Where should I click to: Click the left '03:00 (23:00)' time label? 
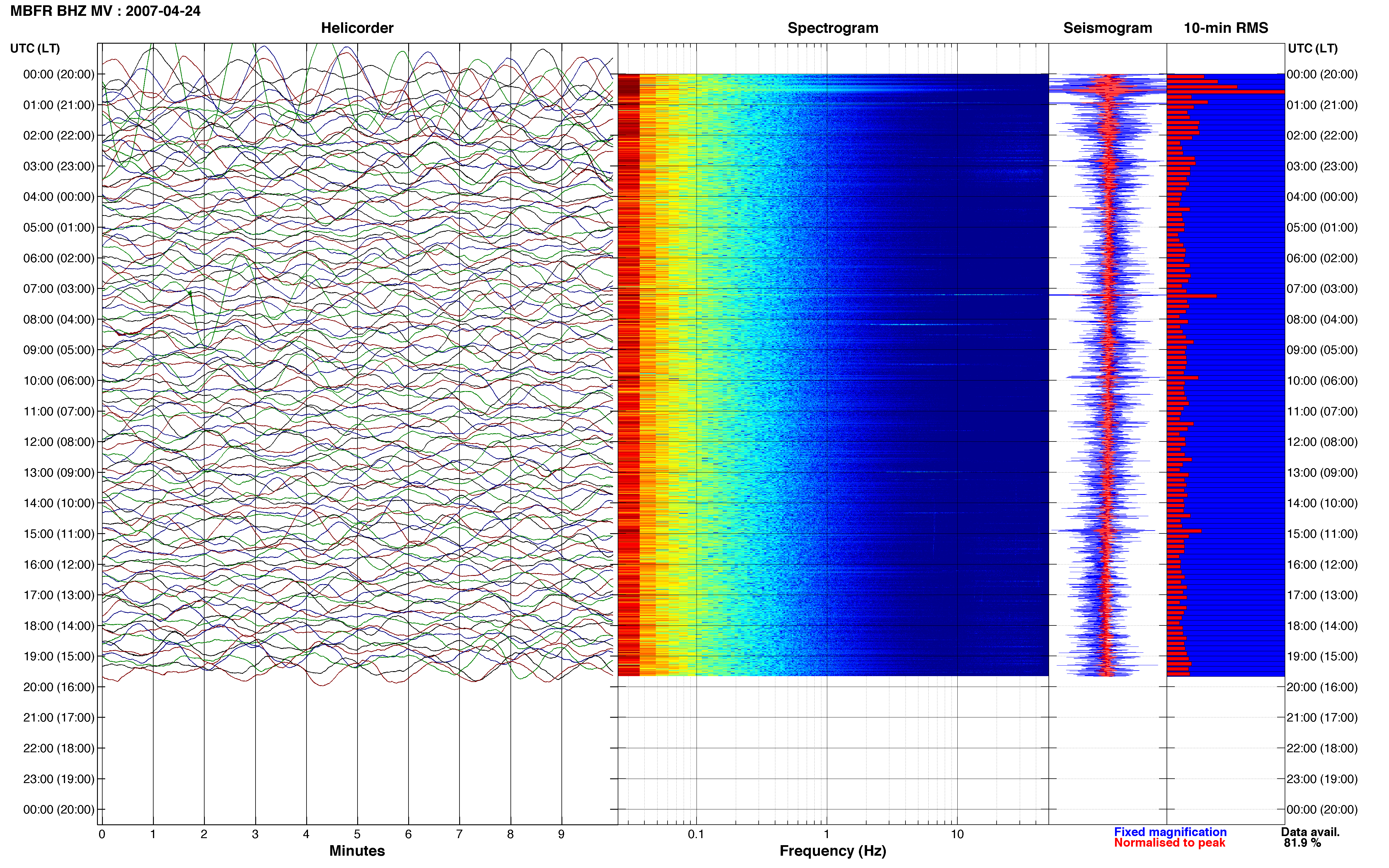click(x=59, y=166)
